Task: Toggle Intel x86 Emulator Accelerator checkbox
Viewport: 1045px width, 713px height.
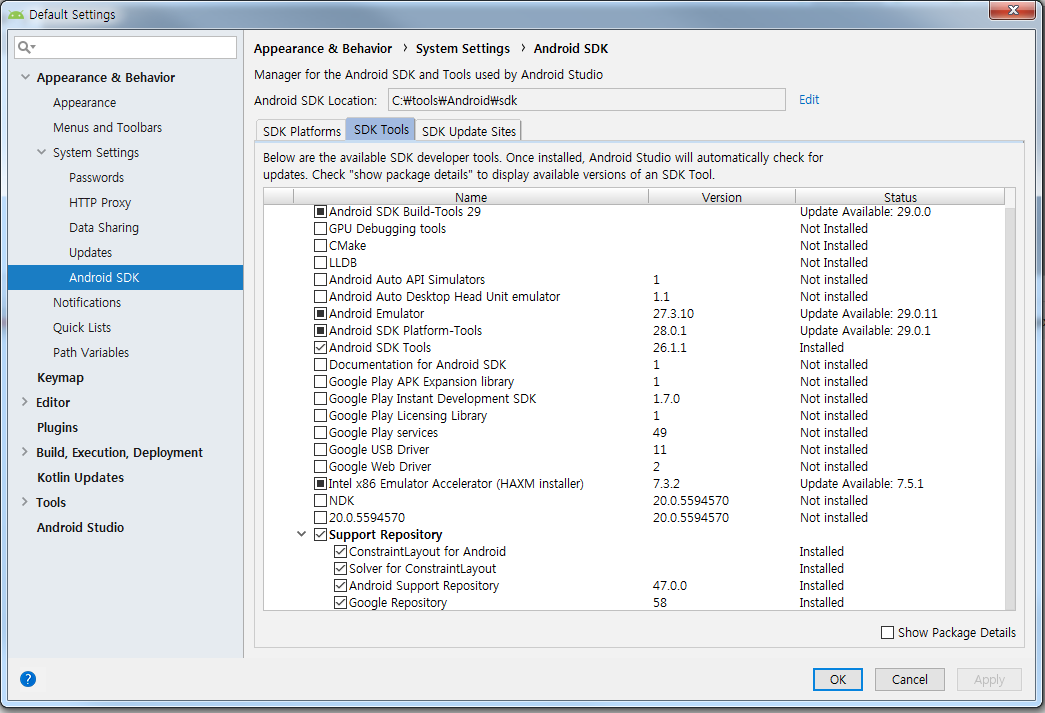Action: coord(321,484)
